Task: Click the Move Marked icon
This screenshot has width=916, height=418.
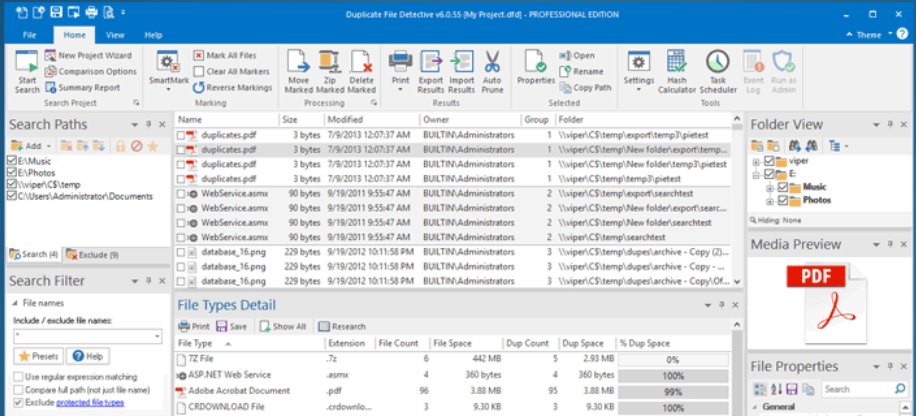Action: tap(299, 72)
